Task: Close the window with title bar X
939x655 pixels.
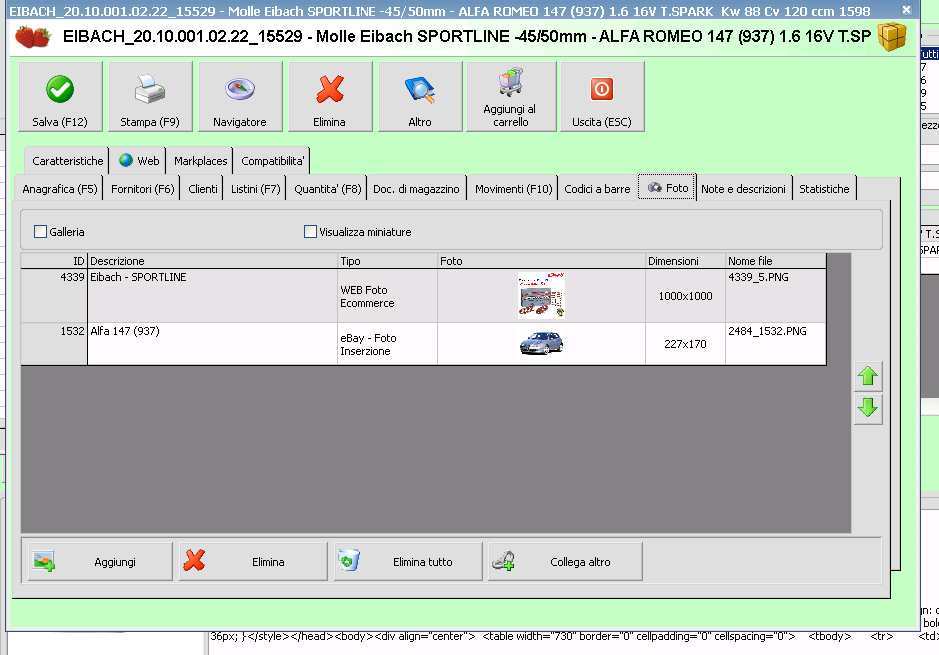Action: [x=907, y=10]
